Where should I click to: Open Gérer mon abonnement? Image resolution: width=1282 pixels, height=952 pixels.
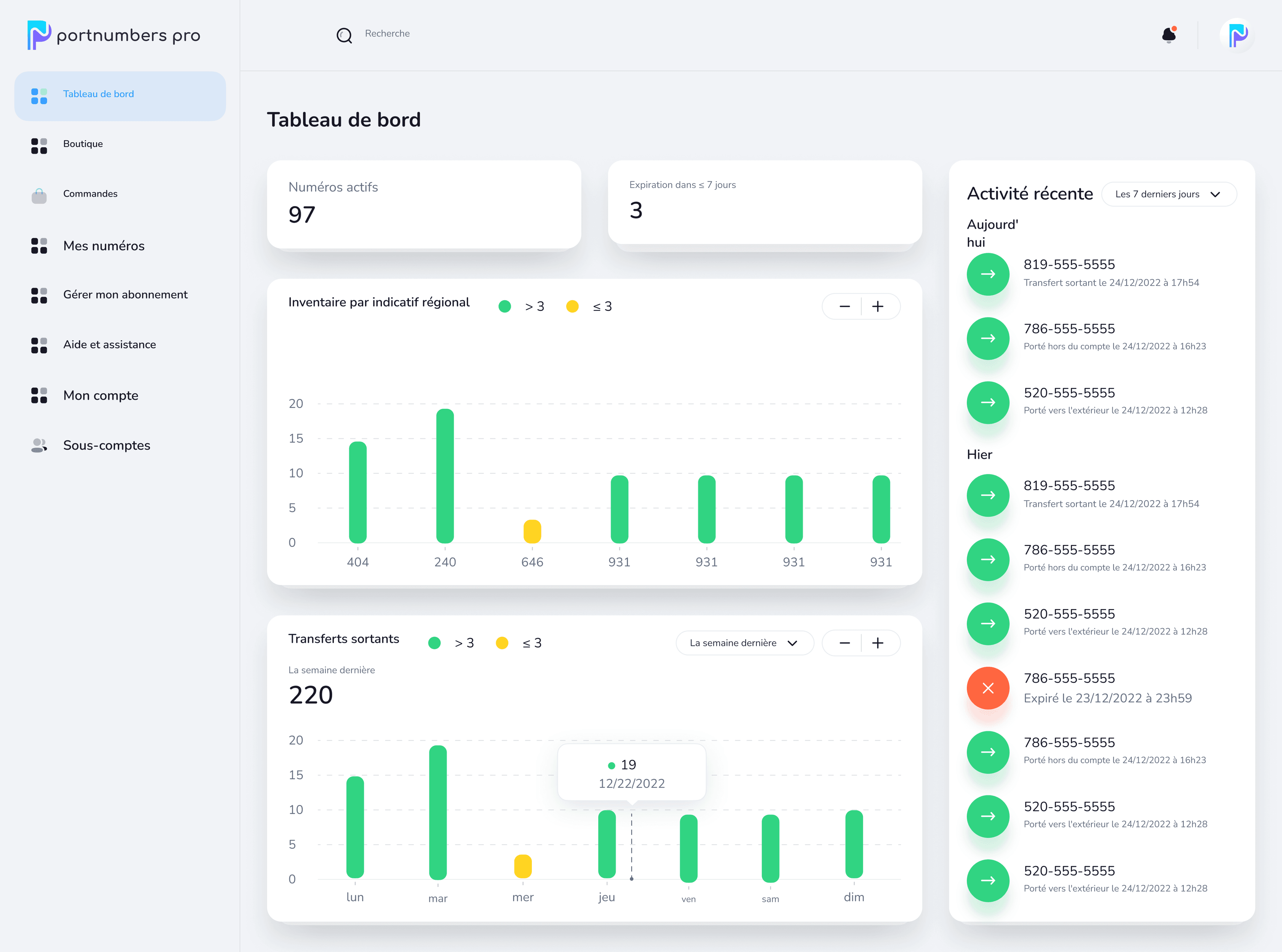coord(126,295)
